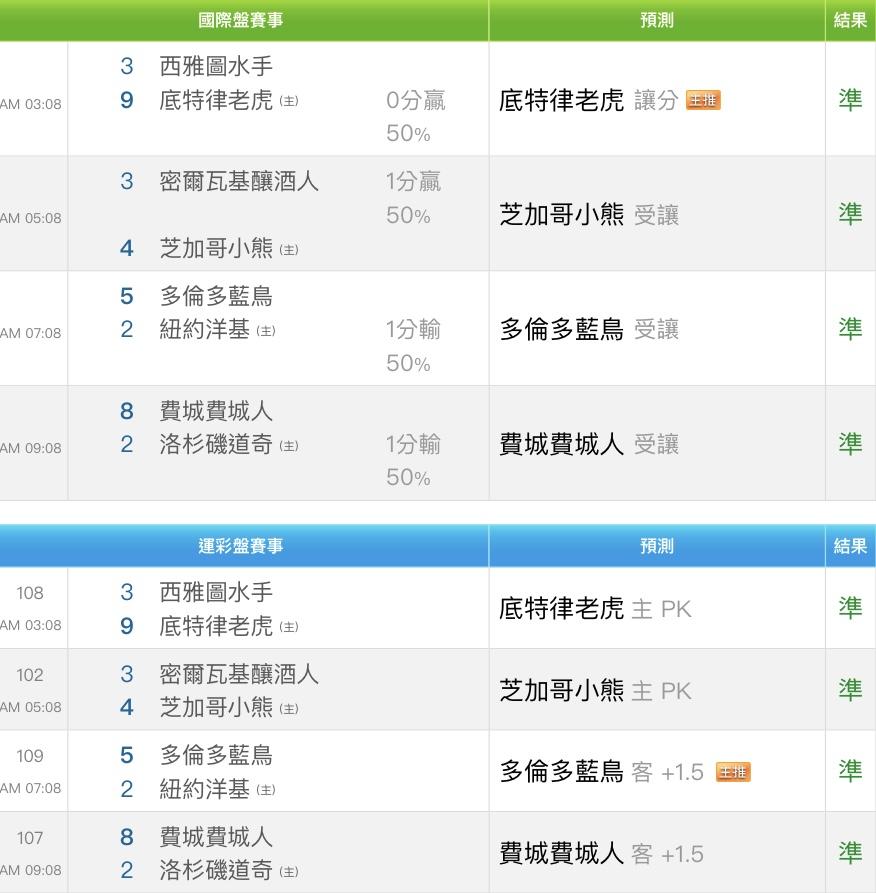Click 準 result for 底特律老虎 讓分

tap(850, 100)
